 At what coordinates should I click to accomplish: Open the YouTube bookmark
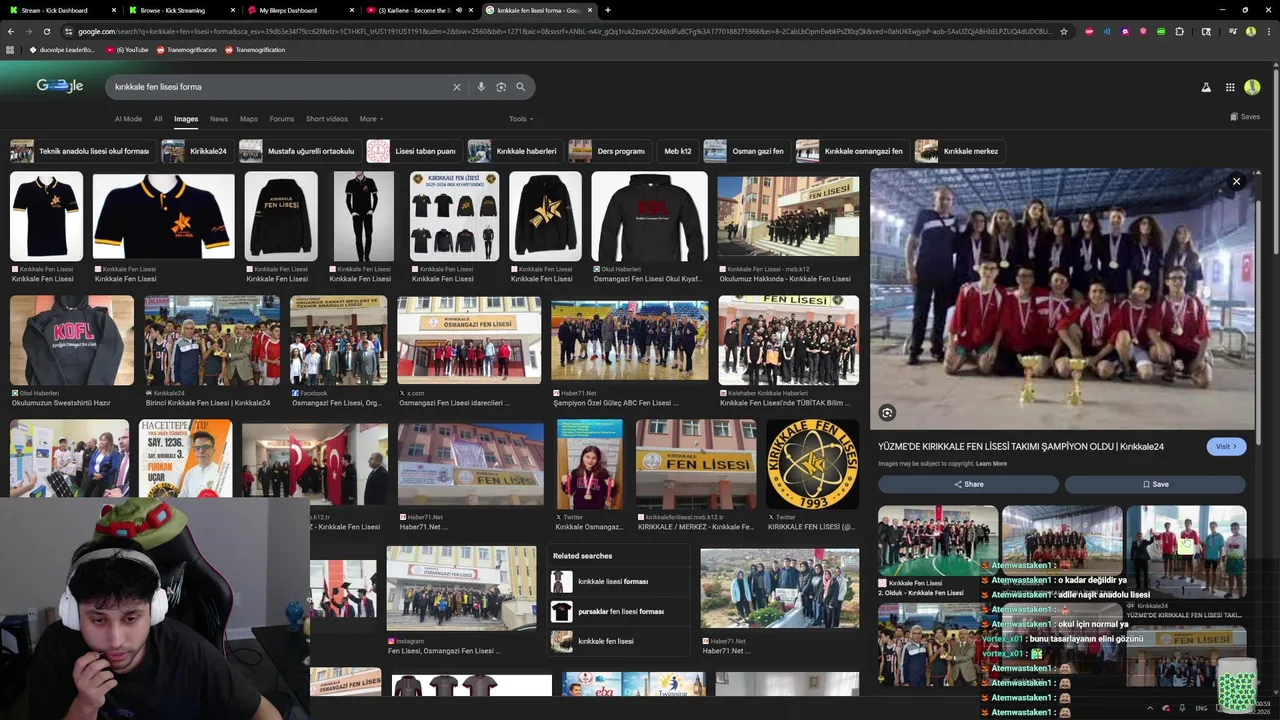(x=127, y=49)
